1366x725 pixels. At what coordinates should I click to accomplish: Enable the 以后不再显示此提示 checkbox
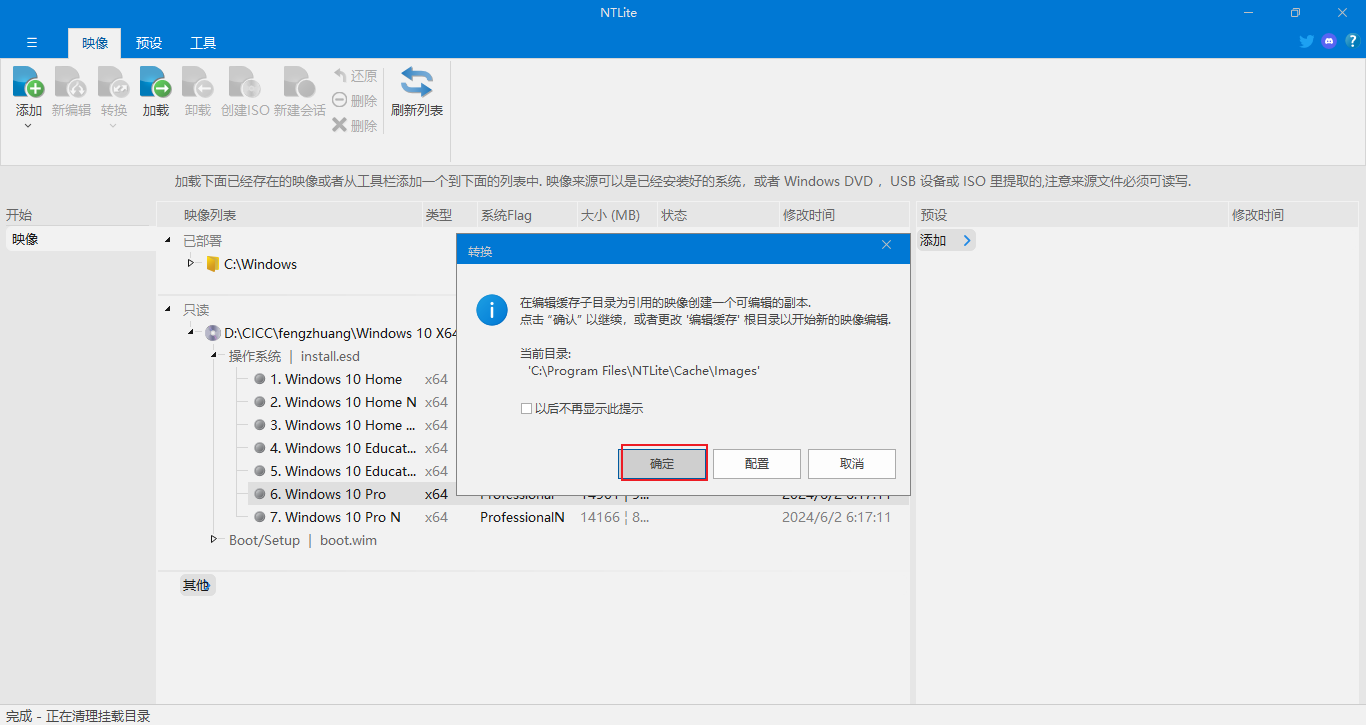526,409
